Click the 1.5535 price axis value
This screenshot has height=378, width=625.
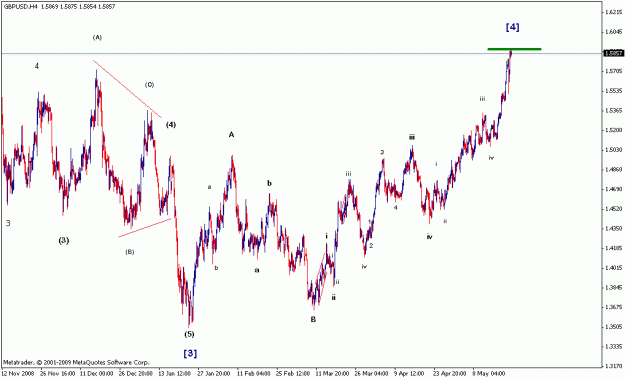point(614,91)
